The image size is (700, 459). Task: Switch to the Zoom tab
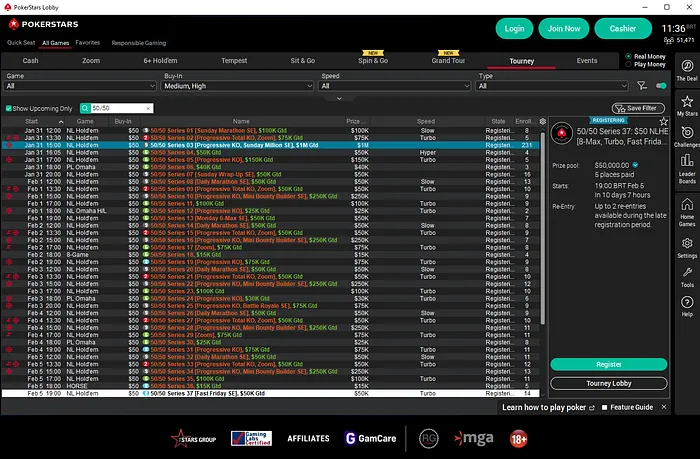click(x=91, y=61)
